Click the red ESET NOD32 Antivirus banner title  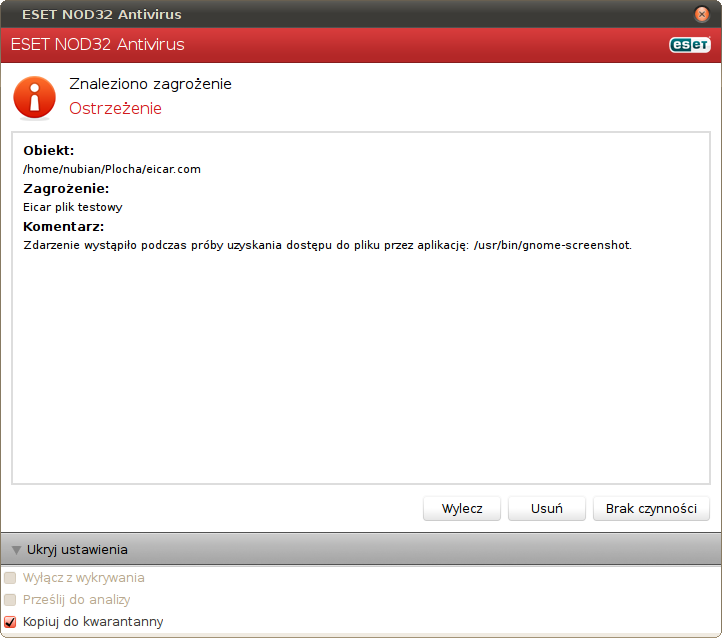click(x=97, y=45)
